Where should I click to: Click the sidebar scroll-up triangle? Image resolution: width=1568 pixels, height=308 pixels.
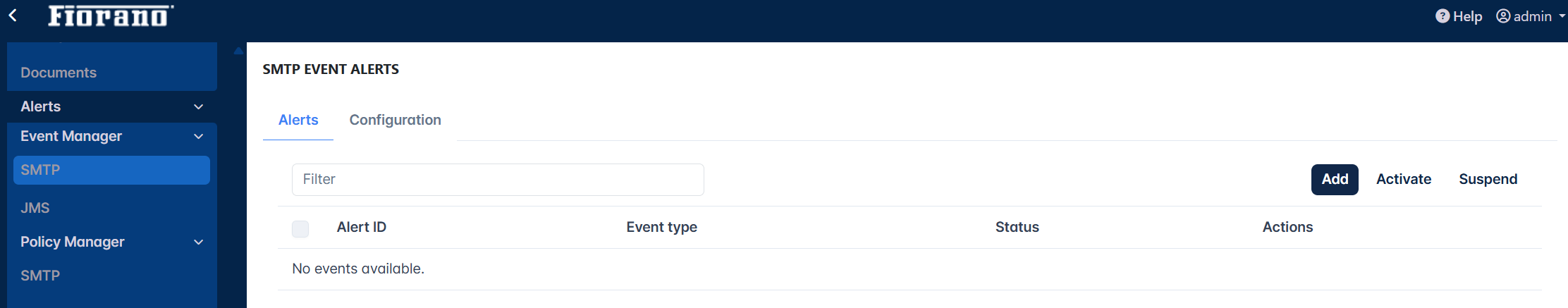click(238, 51)
